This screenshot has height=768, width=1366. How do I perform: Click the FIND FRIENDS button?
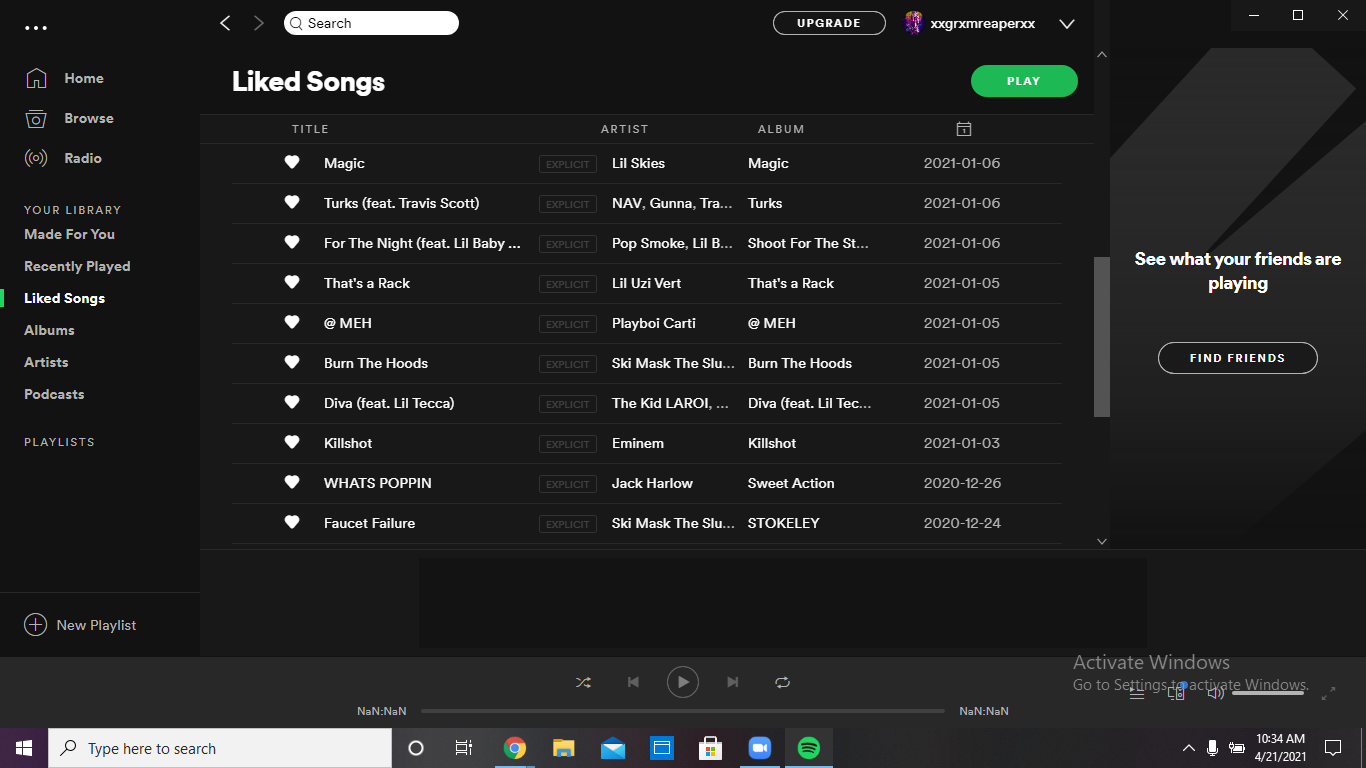click(1237, 358)
